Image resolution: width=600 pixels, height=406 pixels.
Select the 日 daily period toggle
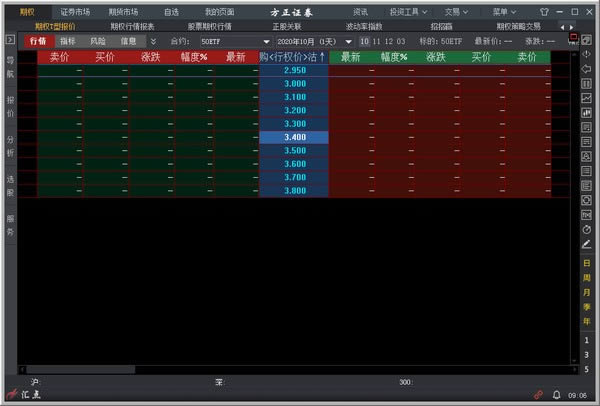pyautogui.click(x=586, y=263)
